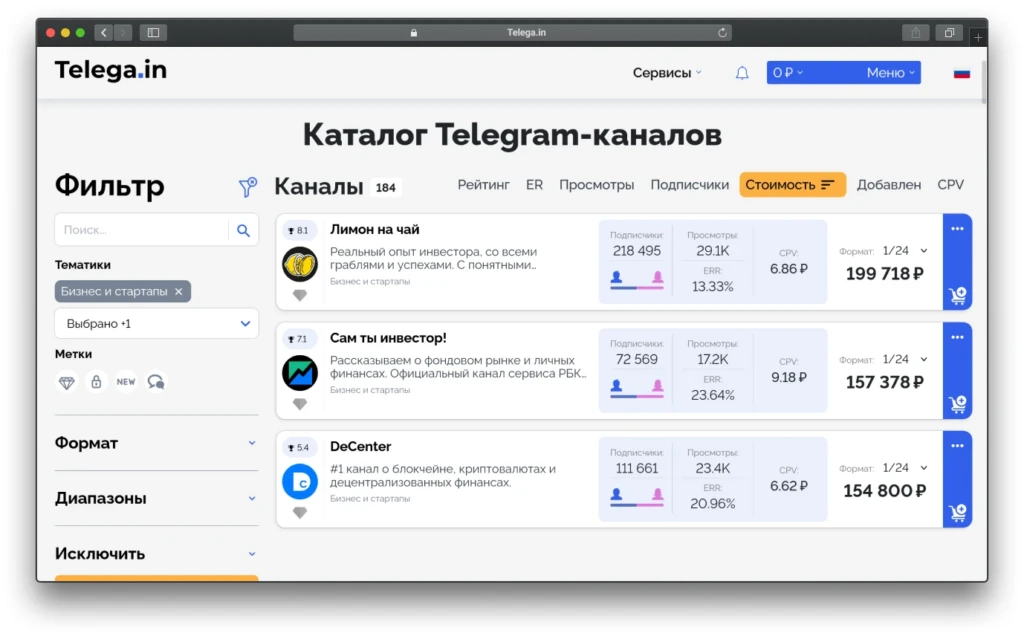Toggle the diamond label filter

coord(67,382)
